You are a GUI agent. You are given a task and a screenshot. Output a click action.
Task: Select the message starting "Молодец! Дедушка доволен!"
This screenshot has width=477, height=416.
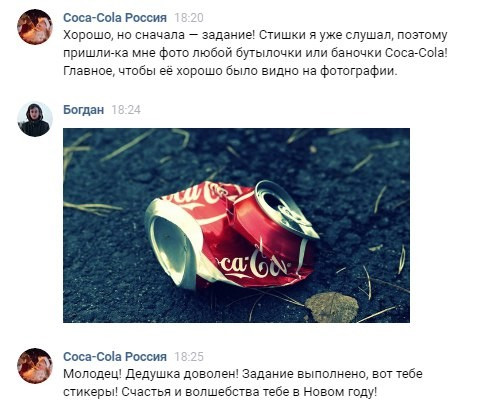point(243,383)
